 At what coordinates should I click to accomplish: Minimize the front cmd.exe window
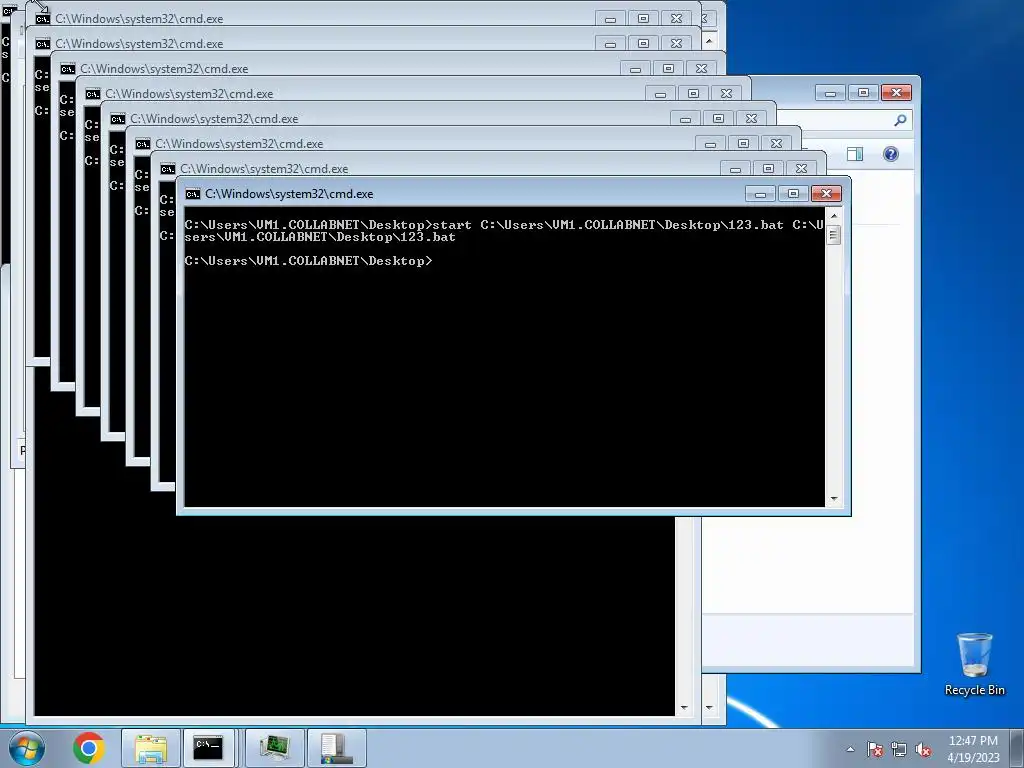coord(760,194)
